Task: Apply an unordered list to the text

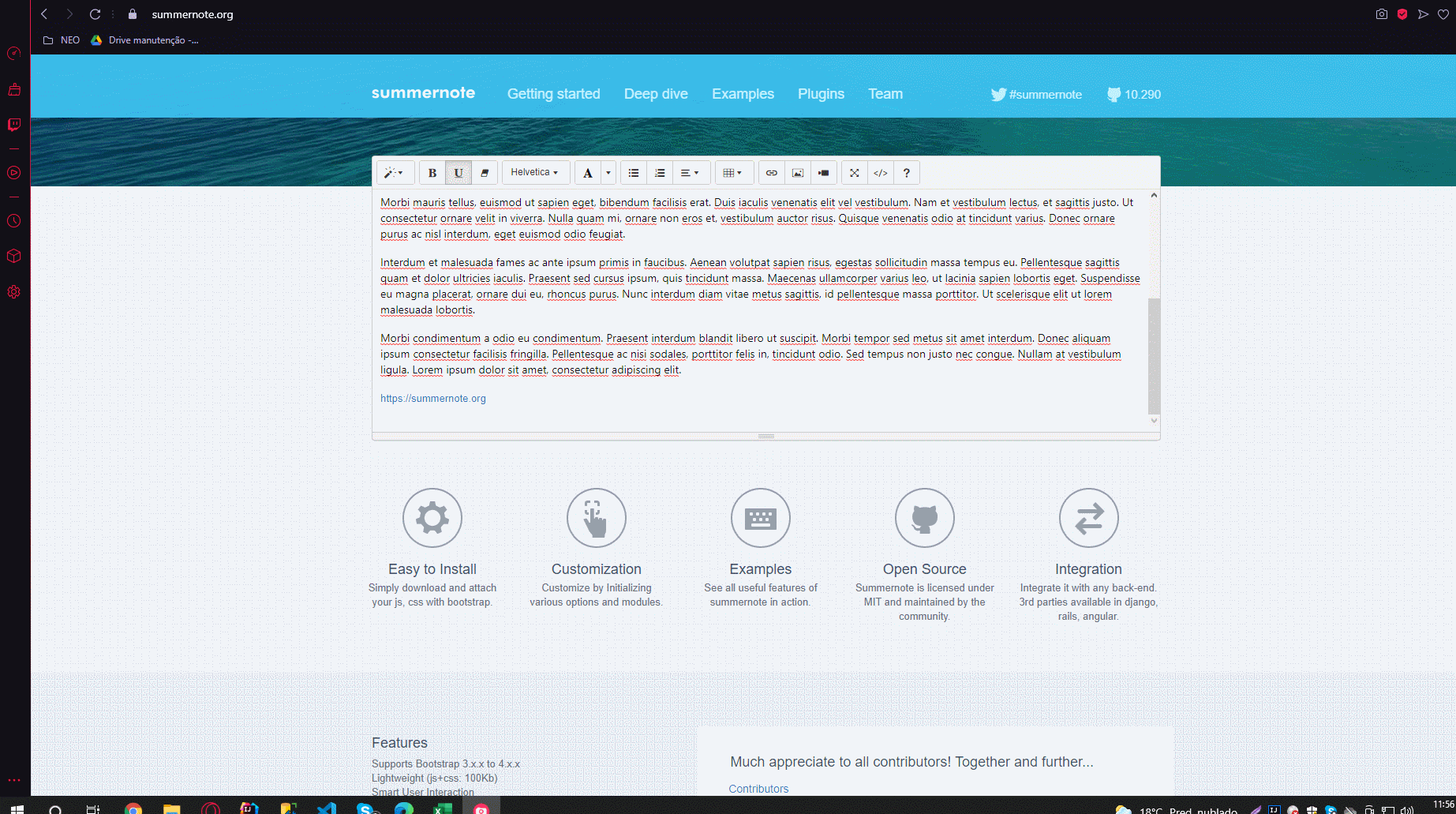Action: click(x=633, y=172)
